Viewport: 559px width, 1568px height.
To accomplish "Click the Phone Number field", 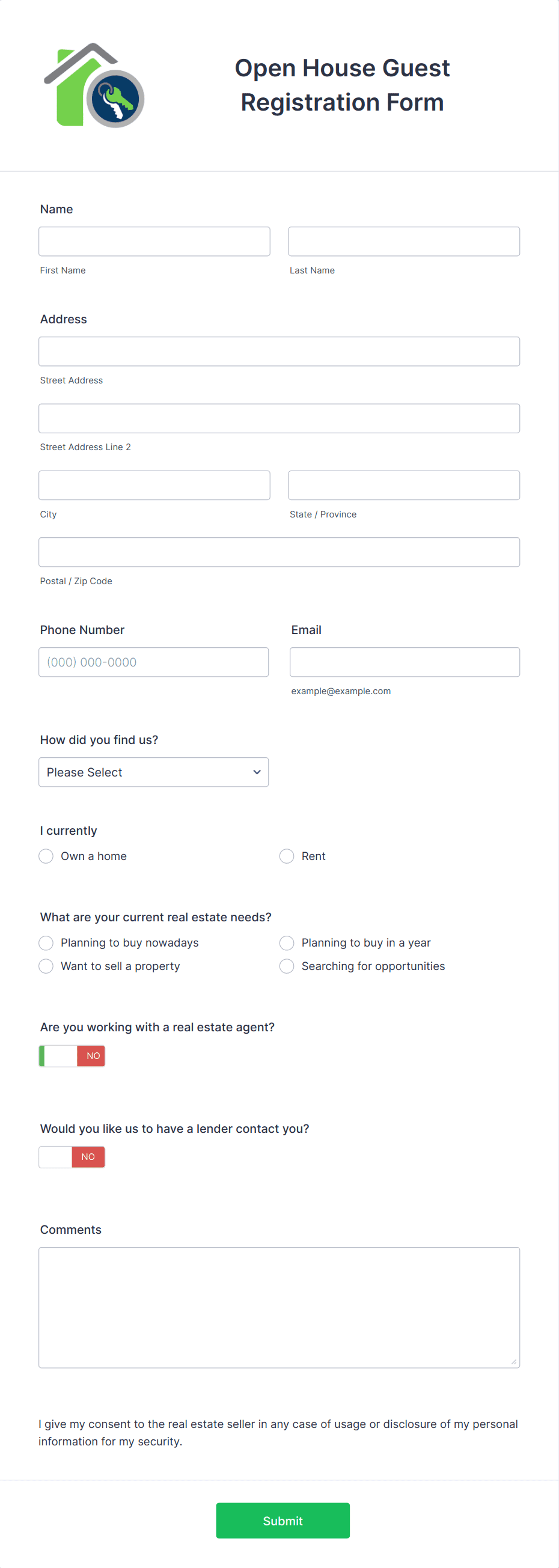I will (153, 662).
